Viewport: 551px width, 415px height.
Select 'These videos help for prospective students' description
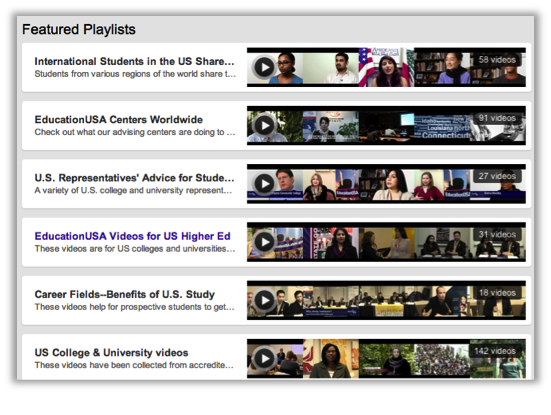(x=134, y=307)
